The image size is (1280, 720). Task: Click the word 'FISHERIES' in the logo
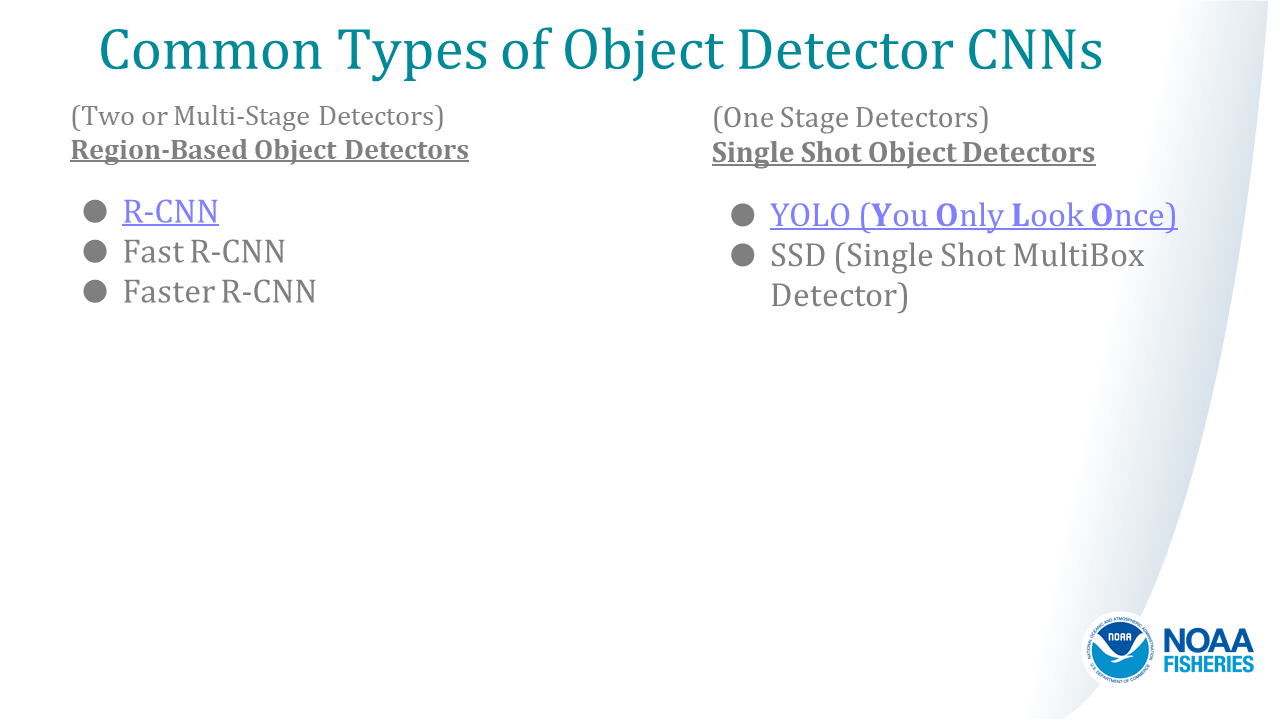click(1208, 664)
